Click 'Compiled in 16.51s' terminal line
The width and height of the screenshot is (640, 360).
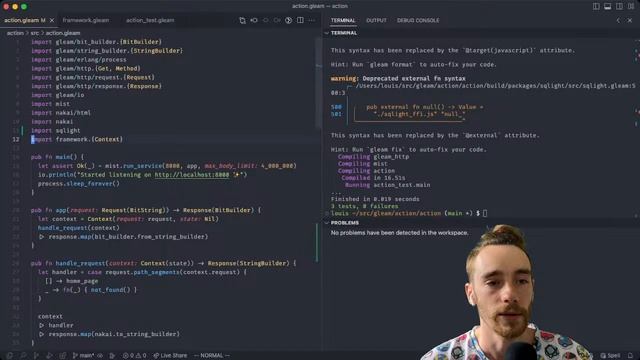pos(373,178)
